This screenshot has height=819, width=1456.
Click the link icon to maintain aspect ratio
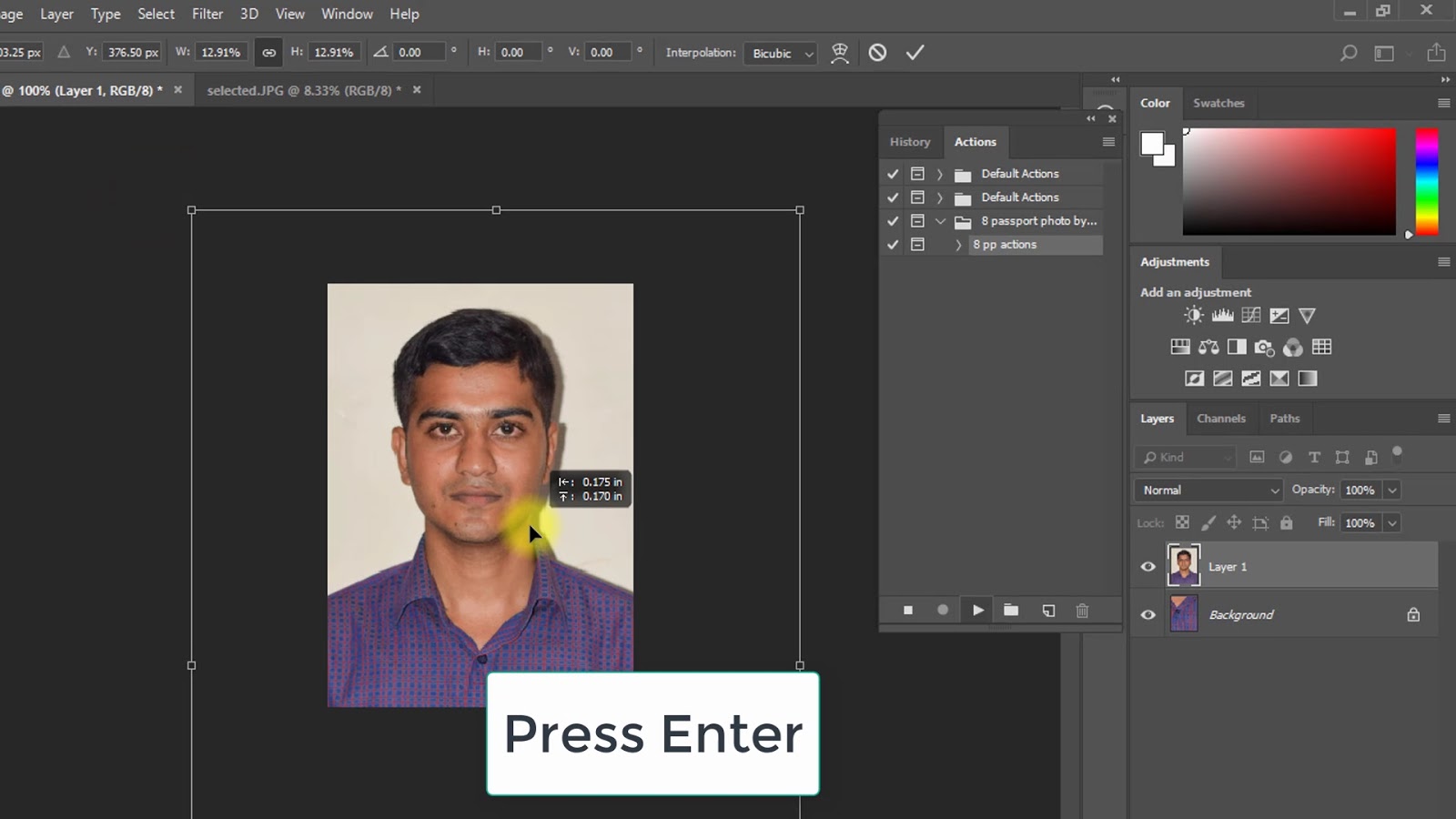coord(268,53)
